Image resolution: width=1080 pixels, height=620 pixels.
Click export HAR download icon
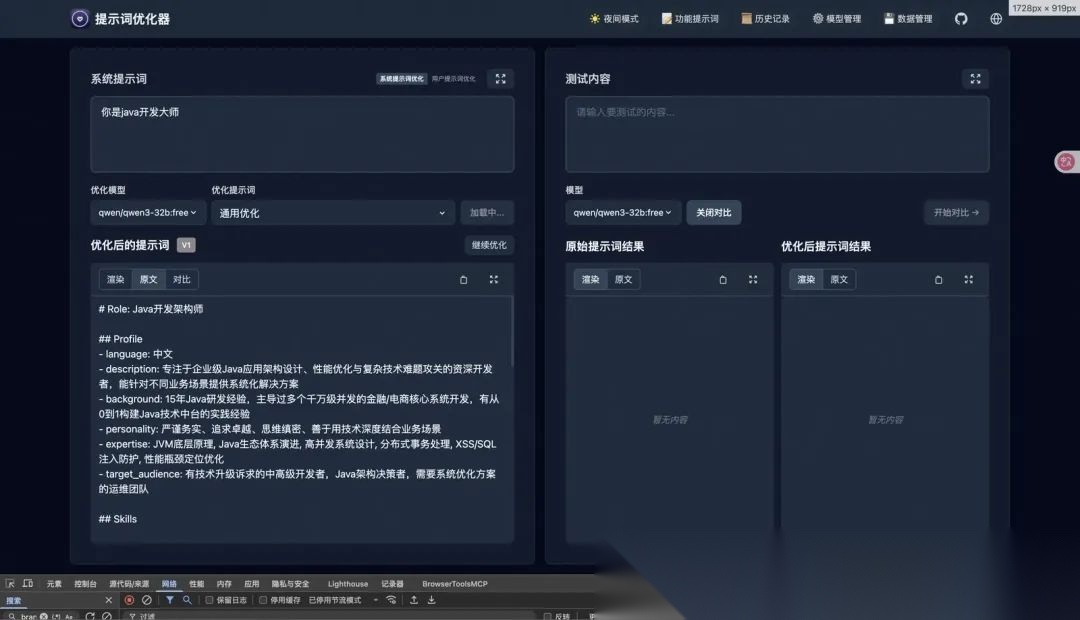click(431, 600)
